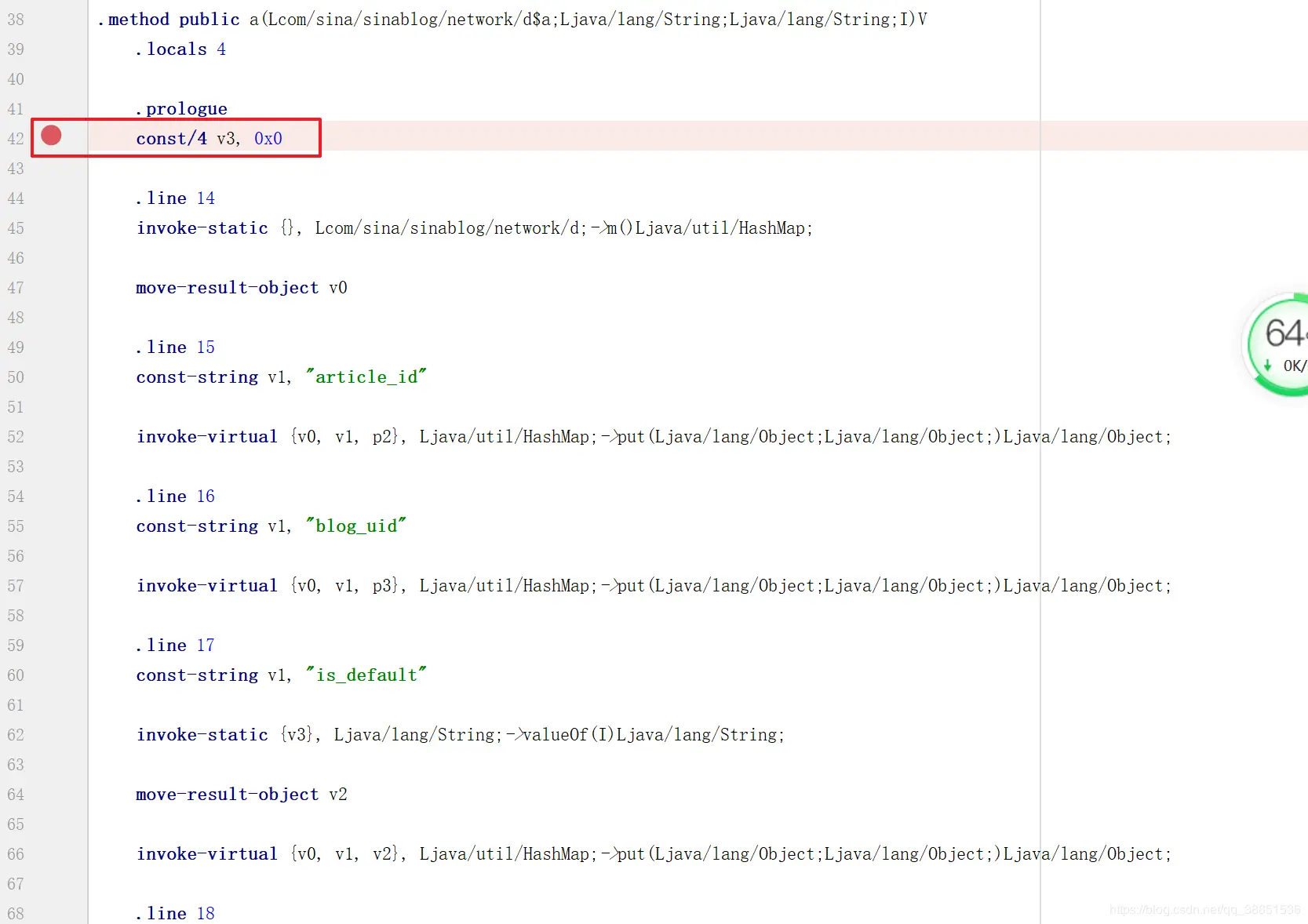Place cursor on ".locals 4" directive

(x=181, y=49)
